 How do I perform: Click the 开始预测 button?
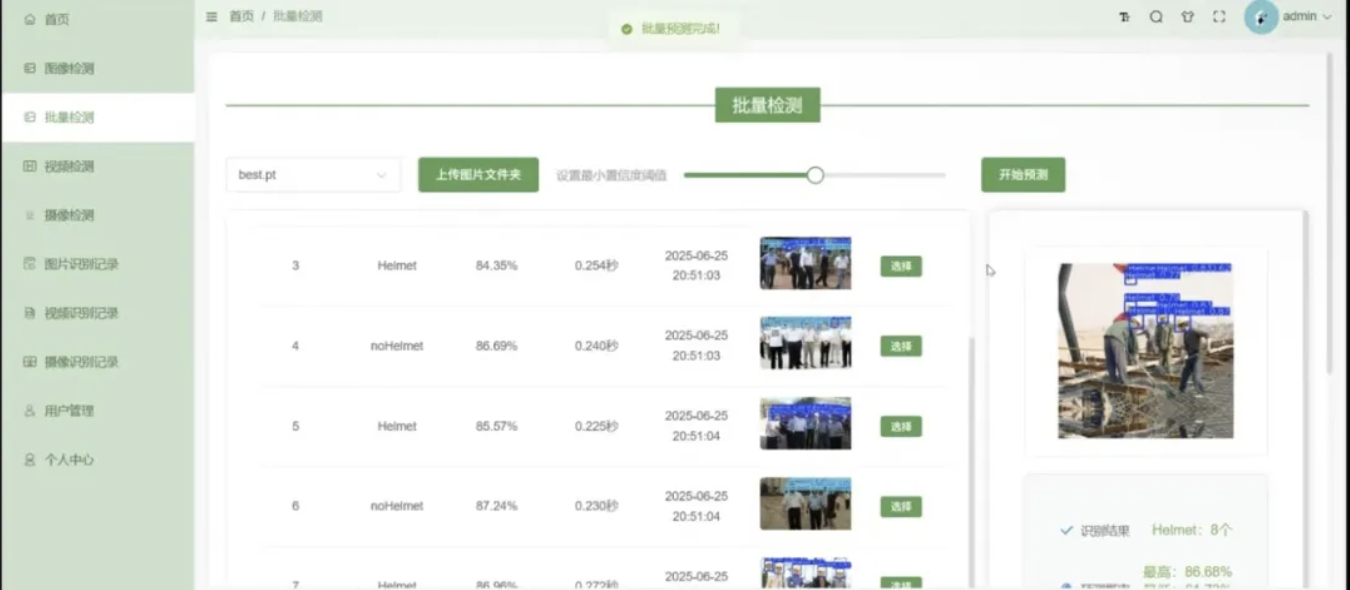point(1023,175)
